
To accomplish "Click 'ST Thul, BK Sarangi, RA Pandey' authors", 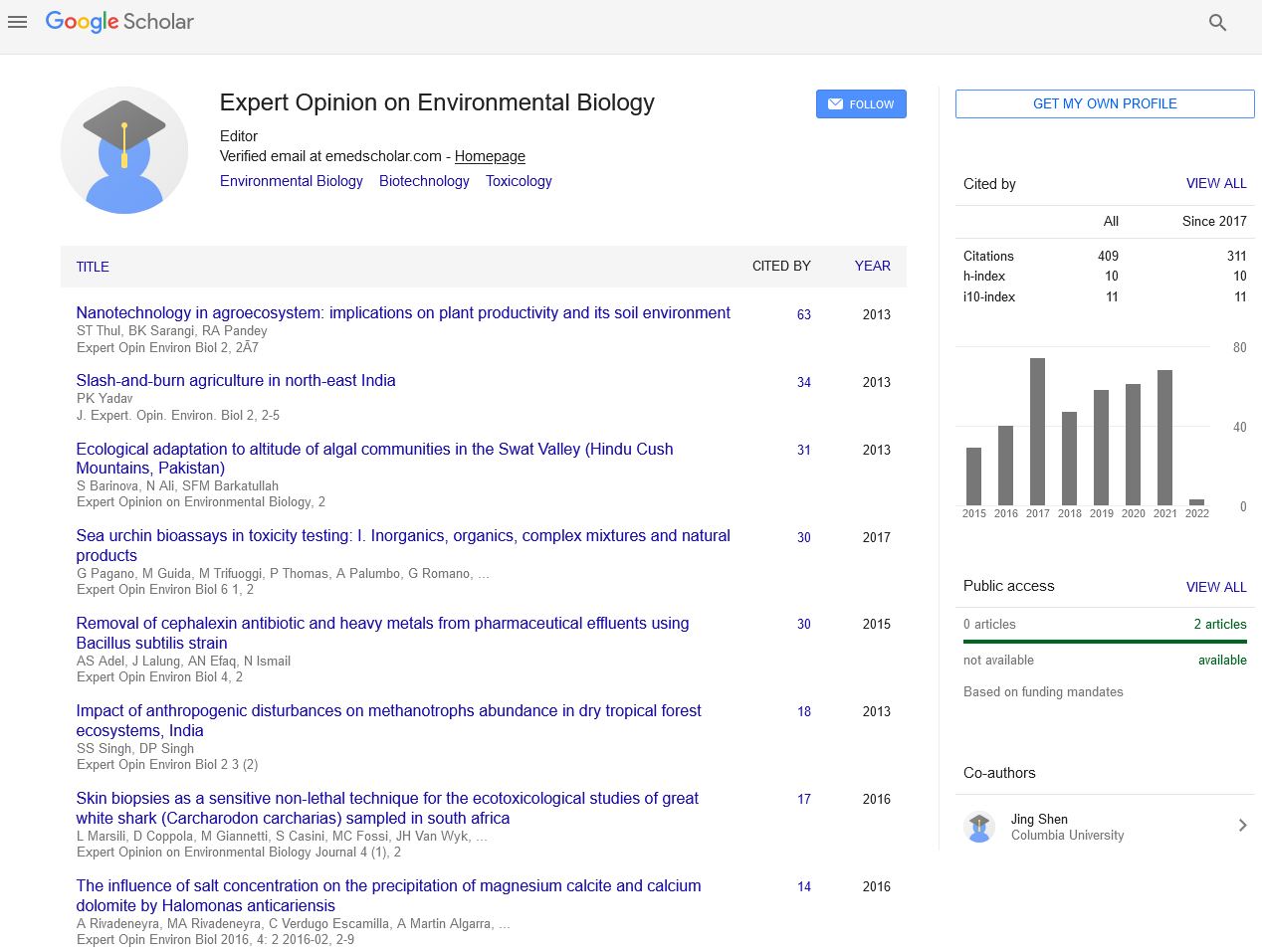I will (172, 330).
